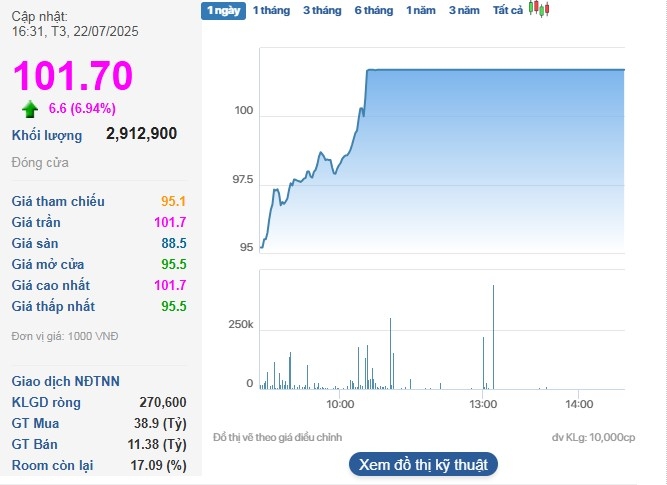Open the 1 năm chart tab

coord(421,10)
